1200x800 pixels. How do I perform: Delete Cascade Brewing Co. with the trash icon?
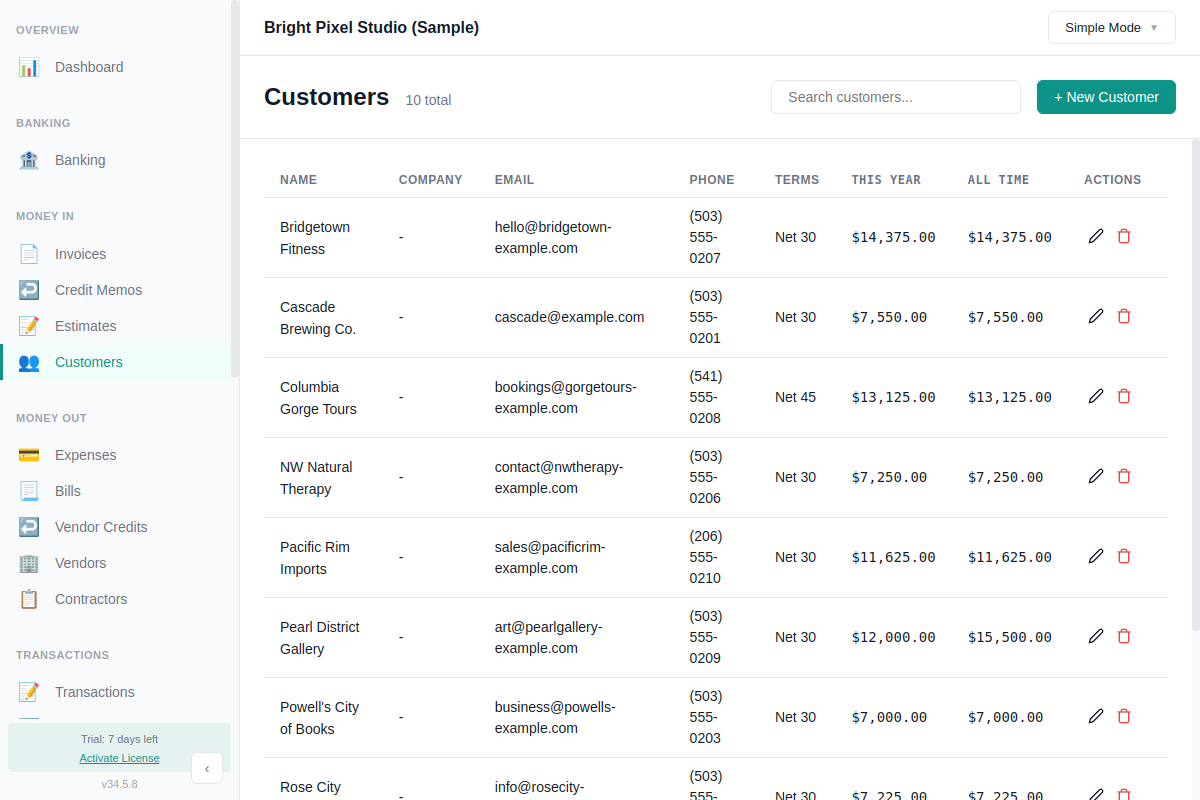point(1124,316)
